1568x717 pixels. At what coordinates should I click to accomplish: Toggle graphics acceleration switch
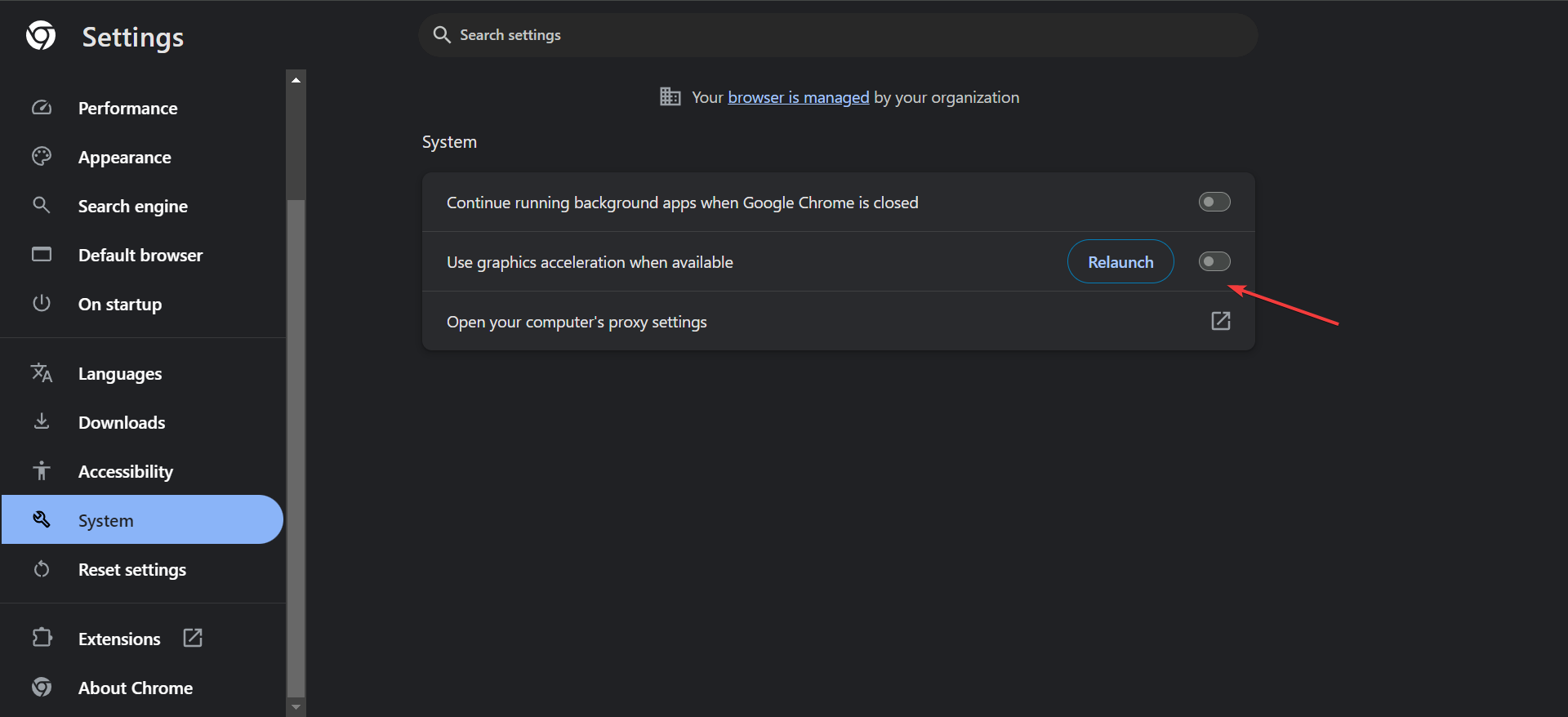coord(1214,261)
